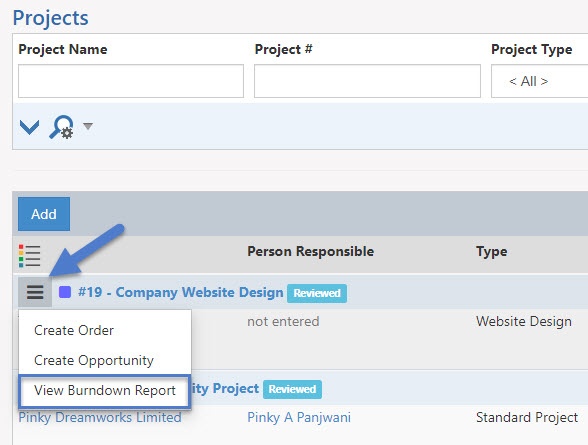
Task: Click the Standard Project type cell
Action: tap(527, 417)
